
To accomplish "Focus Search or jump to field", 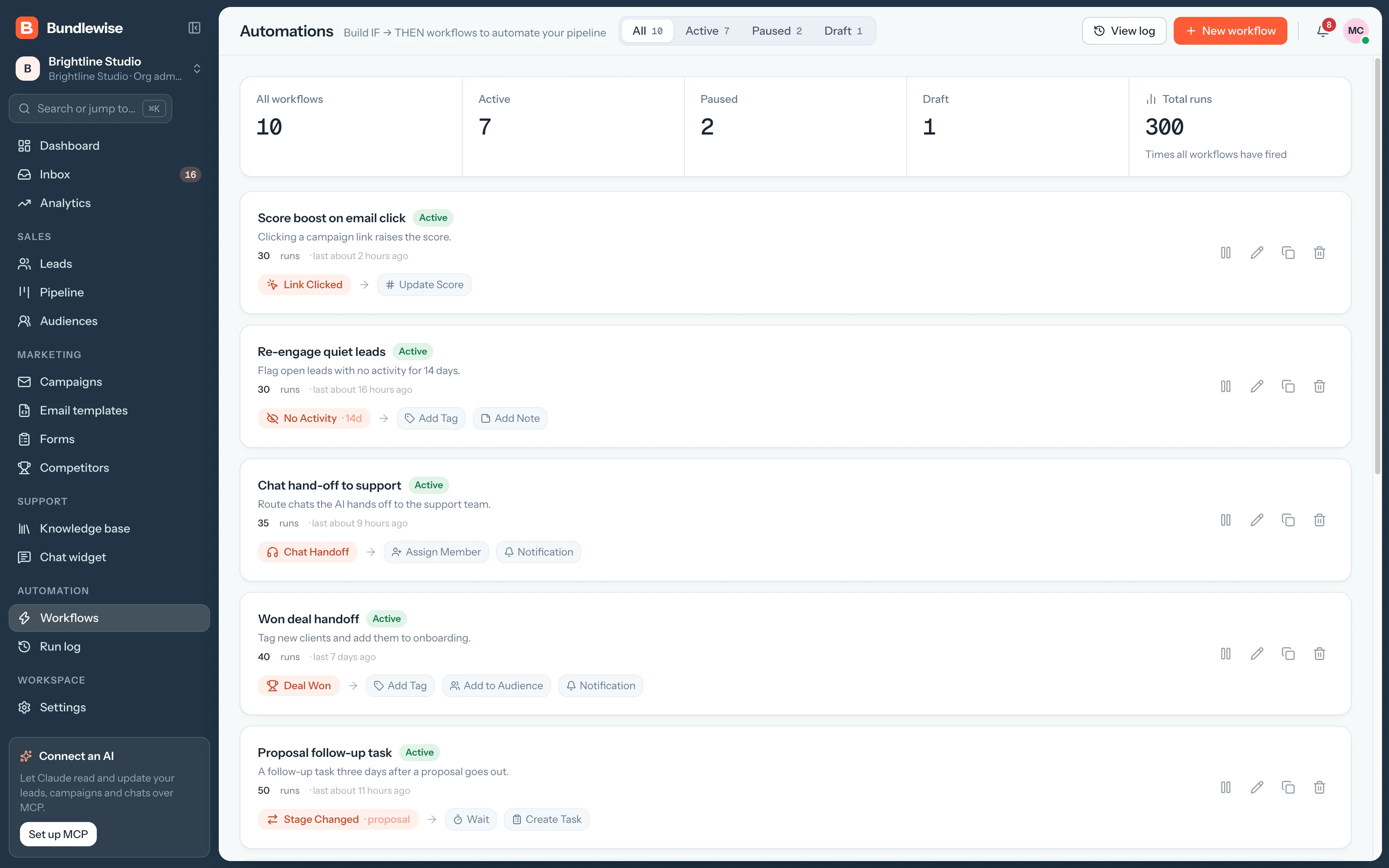I will [x=91, y=108].
